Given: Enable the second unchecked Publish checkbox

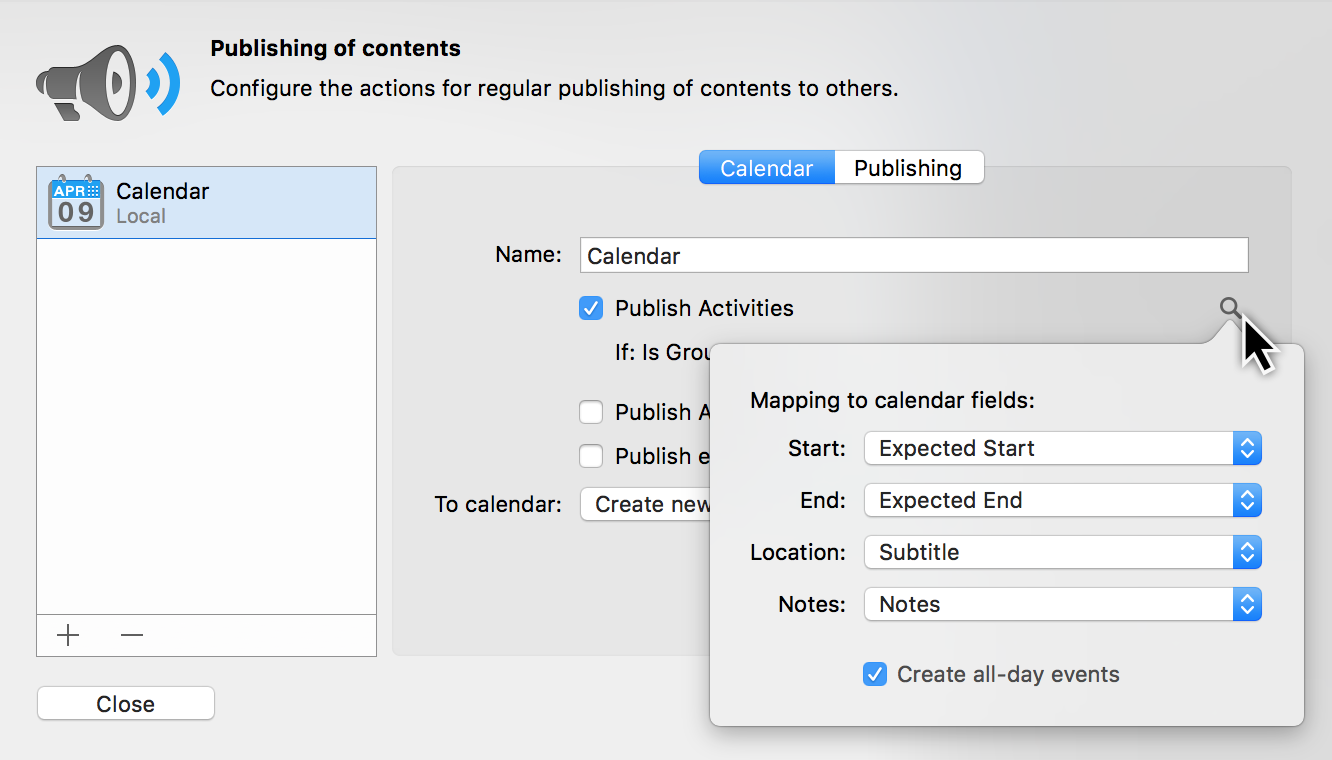Looking at the screenshot, I should [x=591, y=412].
